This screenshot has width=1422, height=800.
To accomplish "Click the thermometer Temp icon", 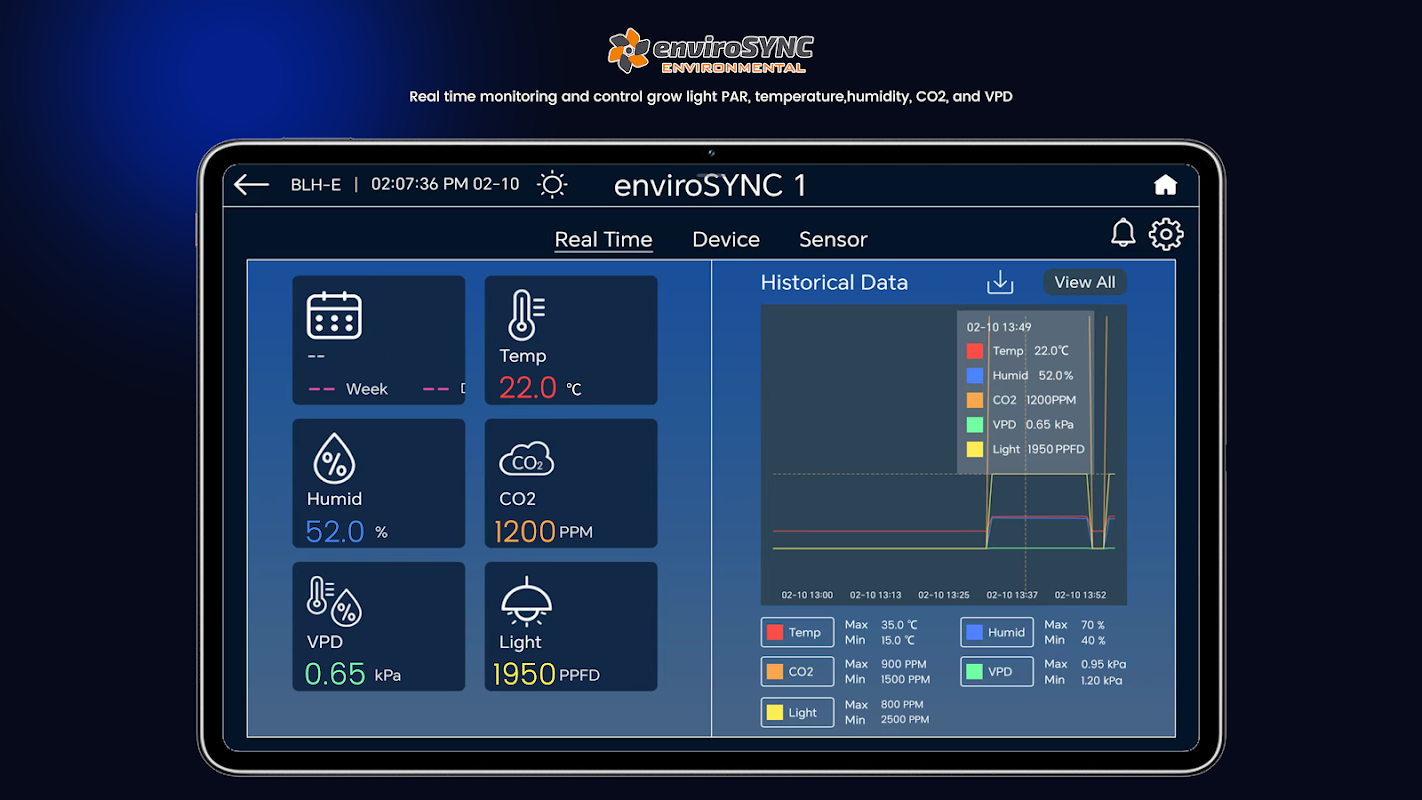I will tap(526, 316).
